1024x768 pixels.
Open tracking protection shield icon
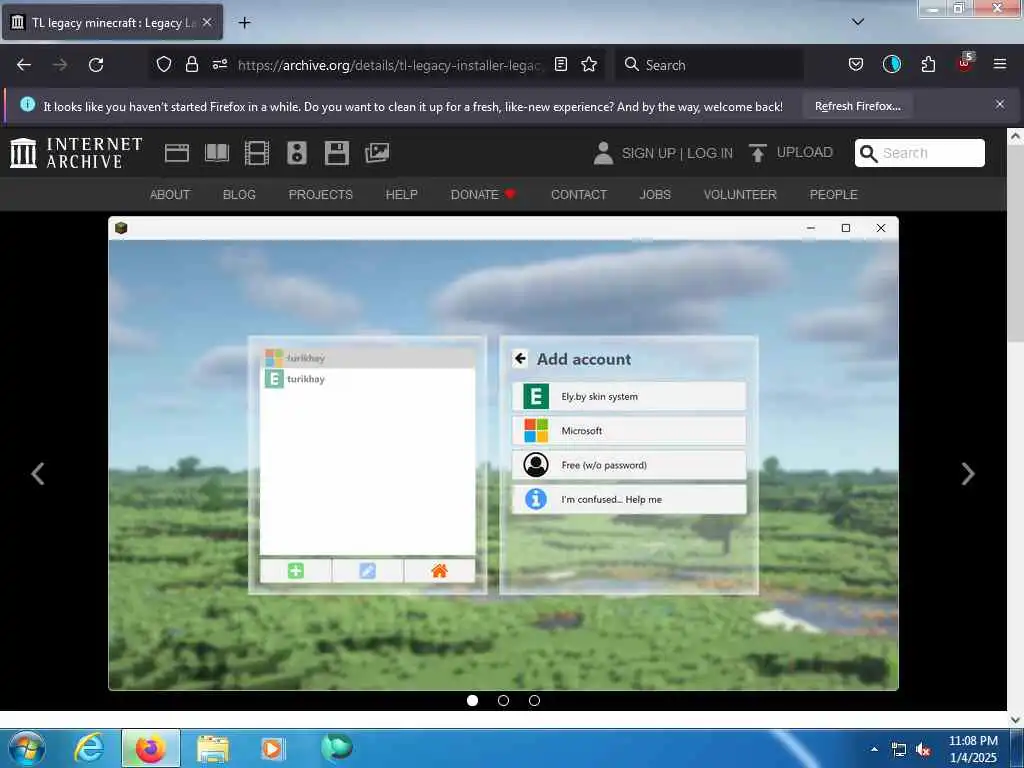[x=164, y=64]
